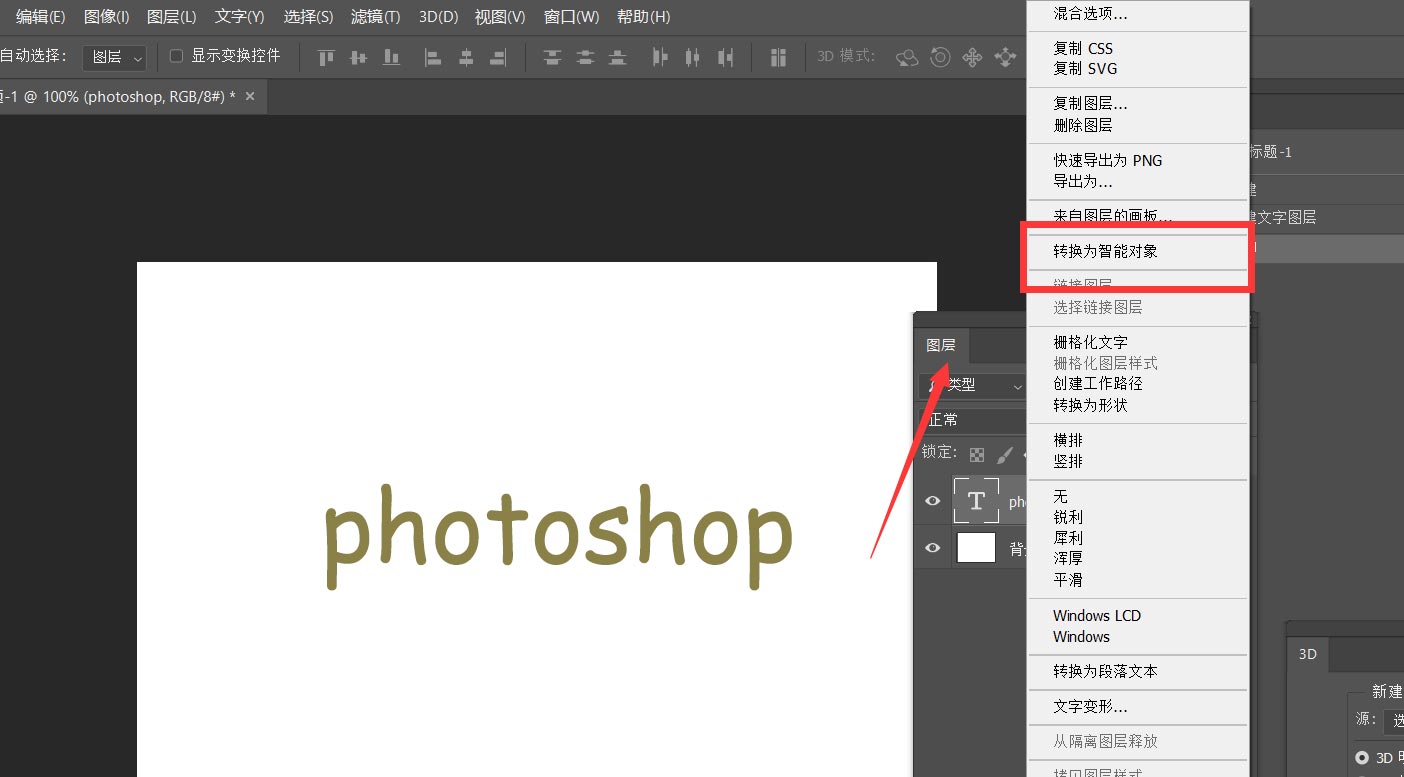The width and height of the screenshot is (1404, 777).
Task: Open the 滤镜(T) menu
Action: point(376,17)
